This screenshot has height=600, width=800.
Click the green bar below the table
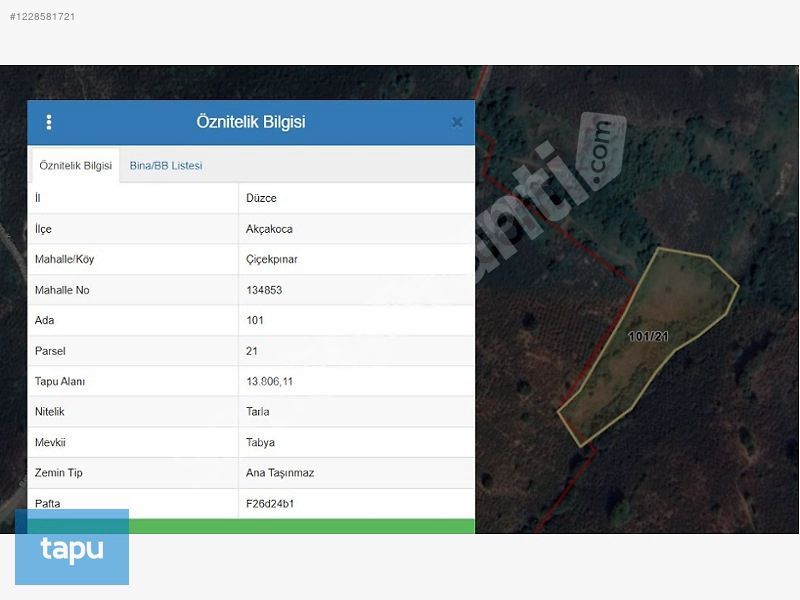click(x=251, y=526)
